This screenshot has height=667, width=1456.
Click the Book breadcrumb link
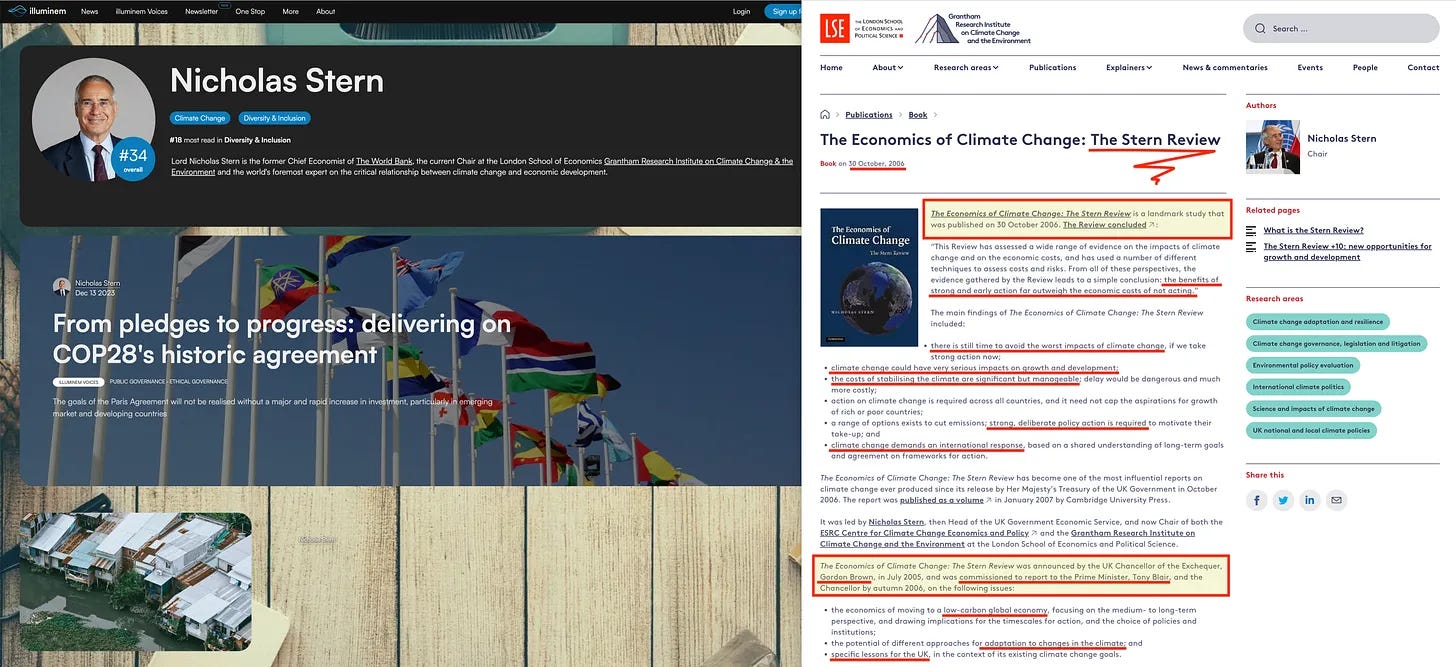(x=917, y=115)
